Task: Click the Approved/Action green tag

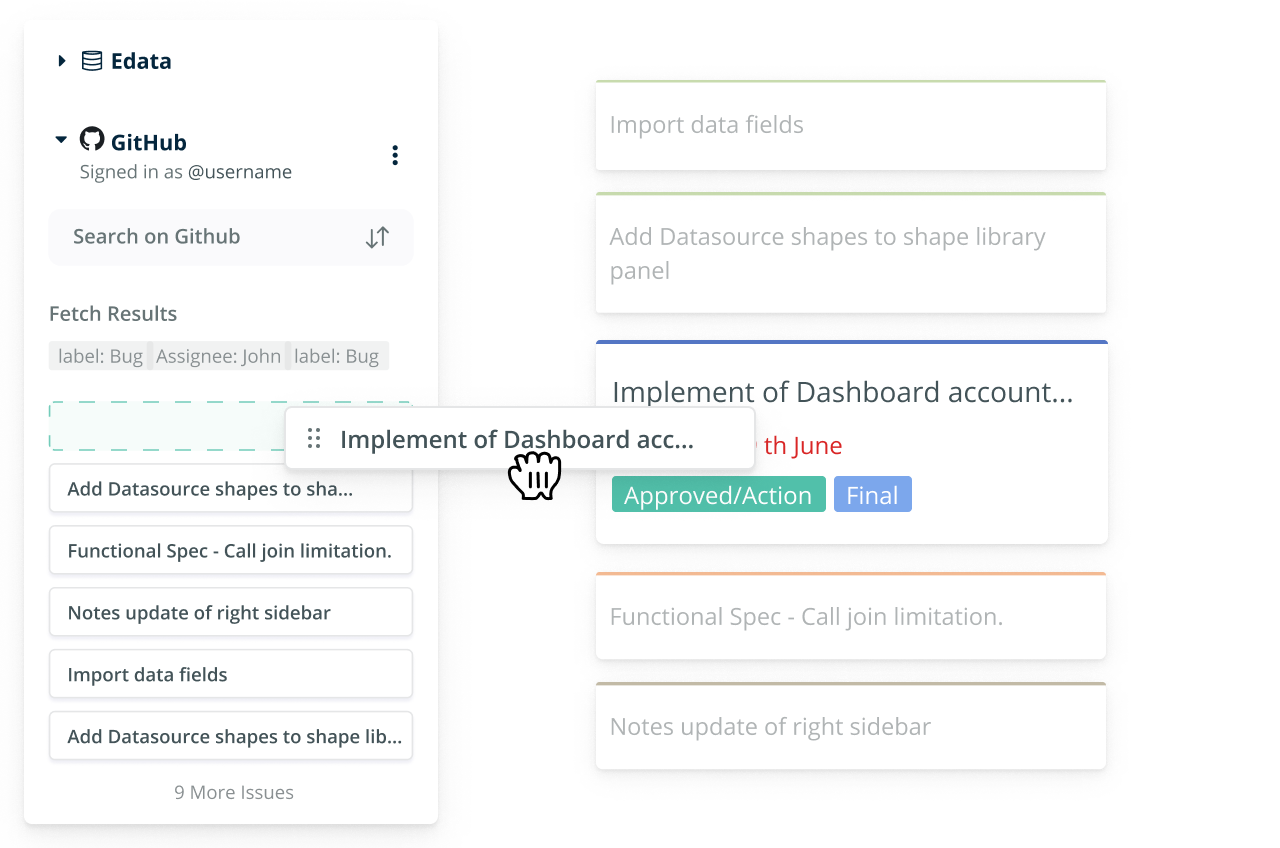Action: click(718, 495)
